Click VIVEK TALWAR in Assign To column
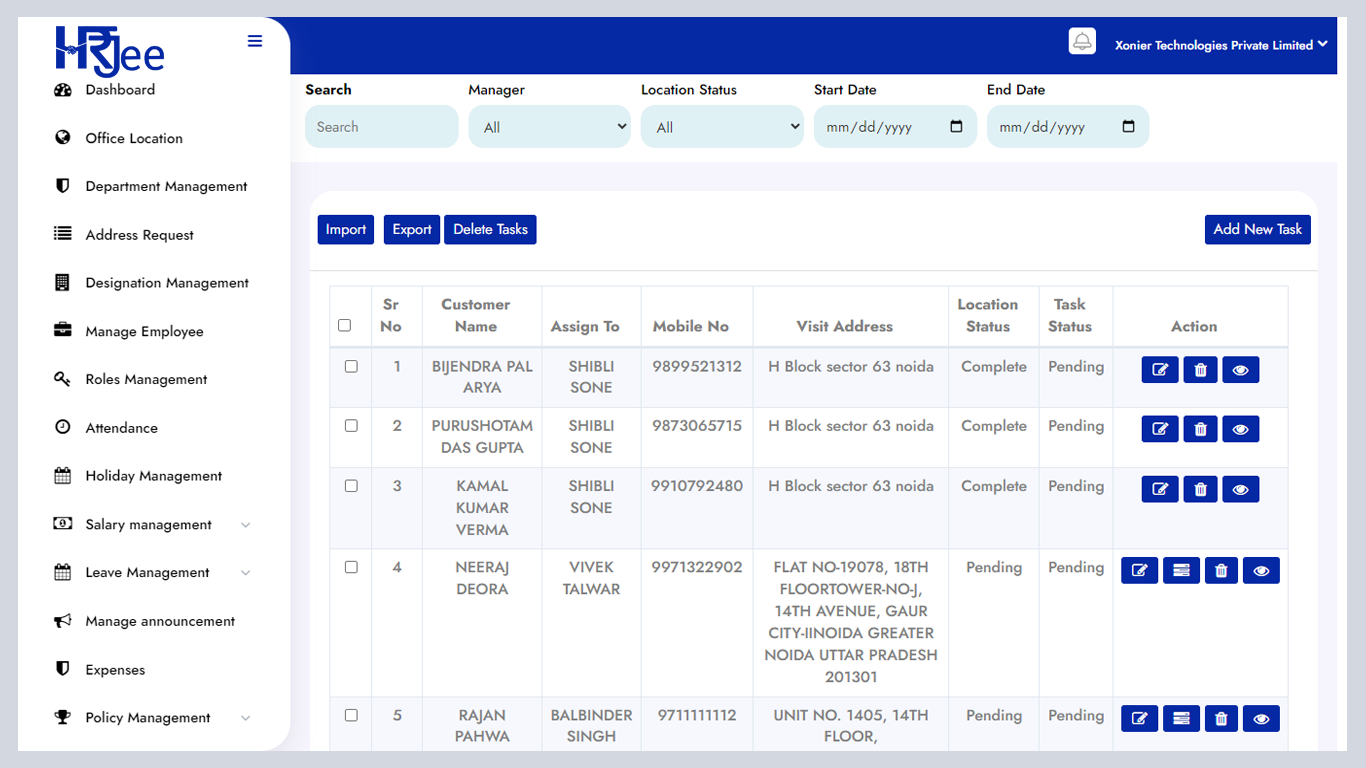The height and width of the screenshot is (768, 1366). click(x=591, y=578)
